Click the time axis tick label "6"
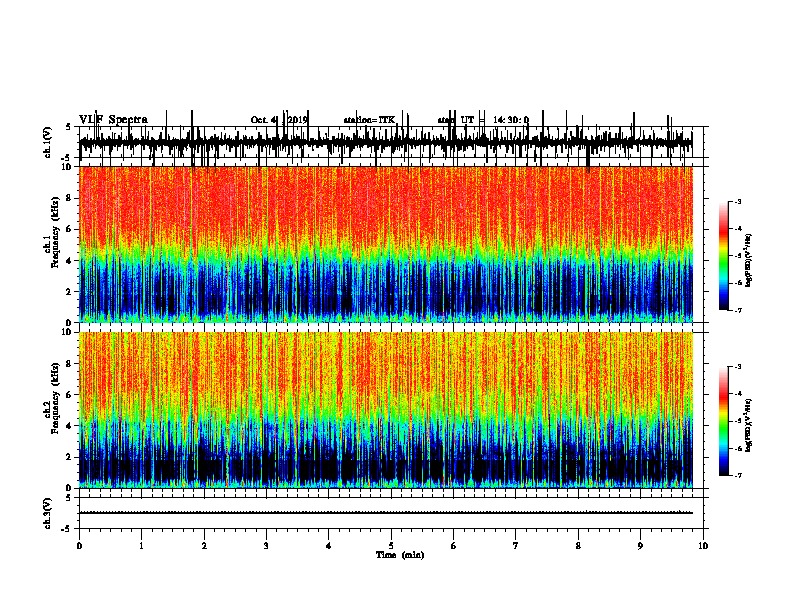 click(454, 546)
